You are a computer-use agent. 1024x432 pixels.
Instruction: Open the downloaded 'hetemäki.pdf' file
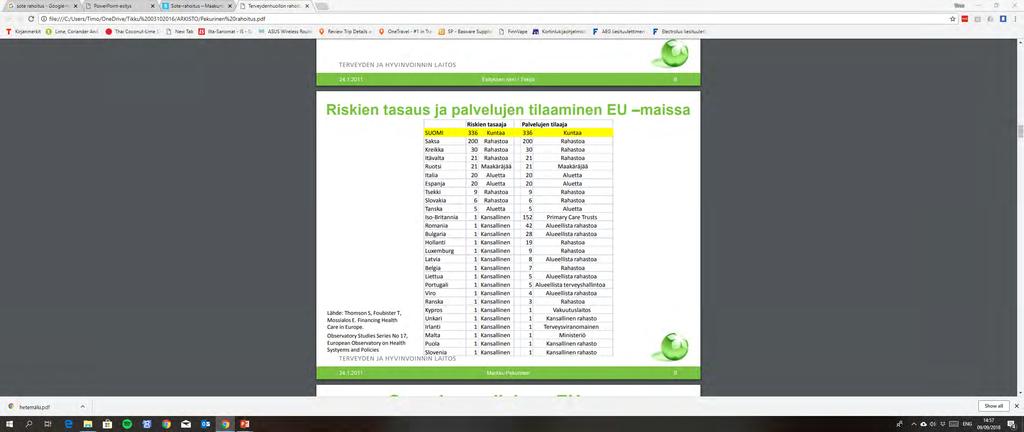tap(36, 406)
